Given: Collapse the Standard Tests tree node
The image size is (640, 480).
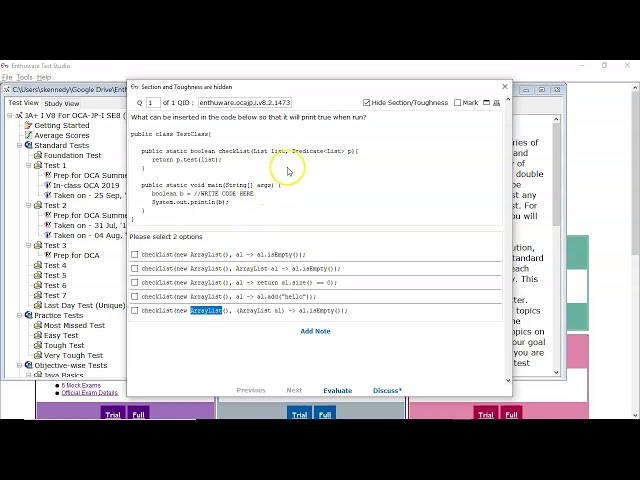Looking at the screenshot, I should coord(19,145).
